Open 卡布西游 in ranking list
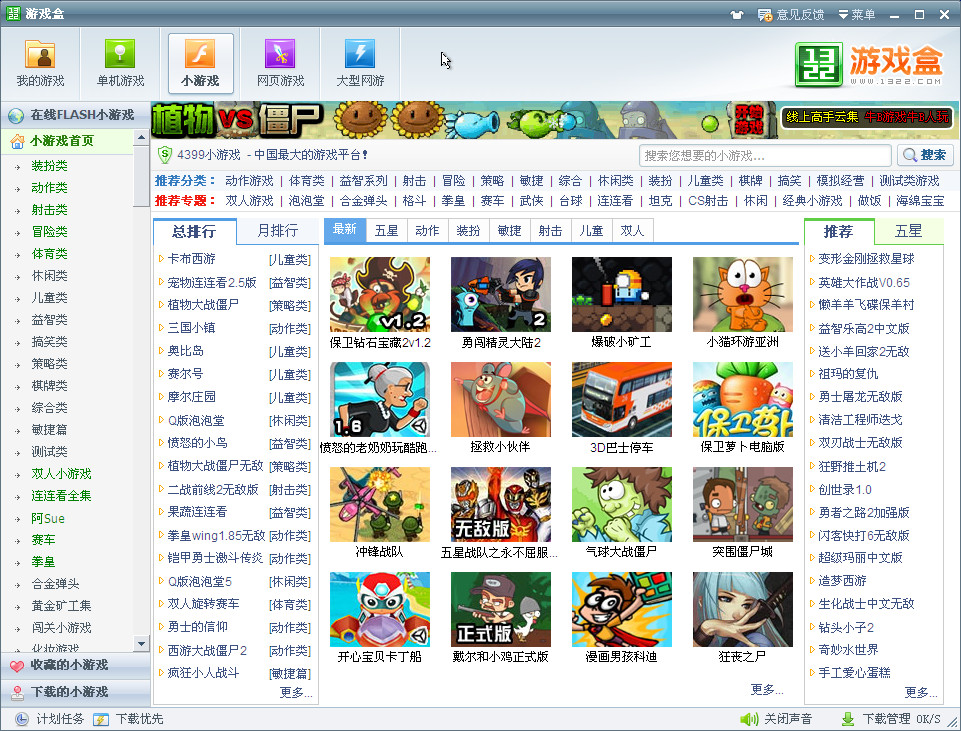Image resolution: width=961 pixels, height=731 pixels. click(x=191, y=259)
